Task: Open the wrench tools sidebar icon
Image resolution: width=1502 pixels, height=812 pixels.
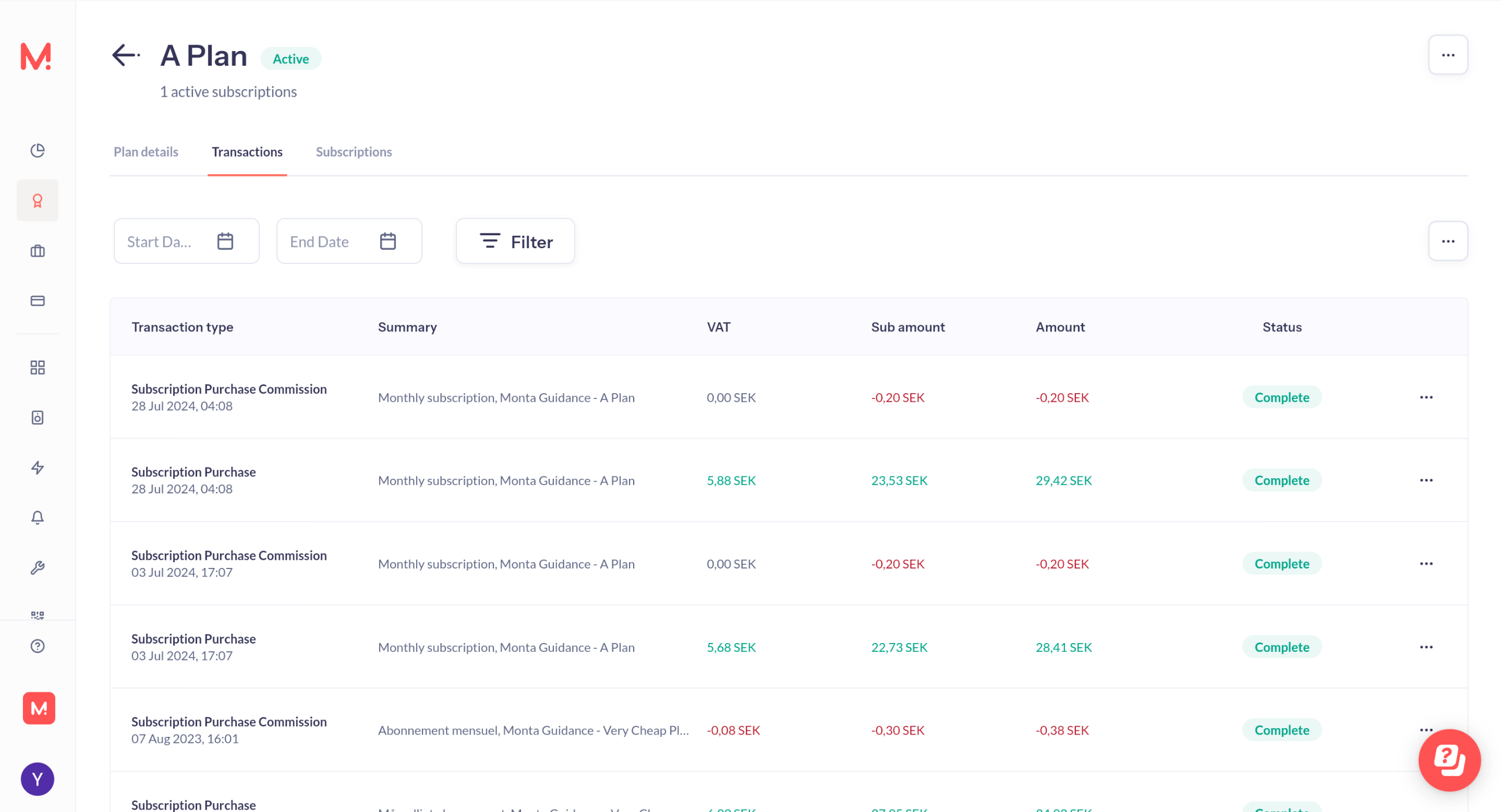Action: 38,567
